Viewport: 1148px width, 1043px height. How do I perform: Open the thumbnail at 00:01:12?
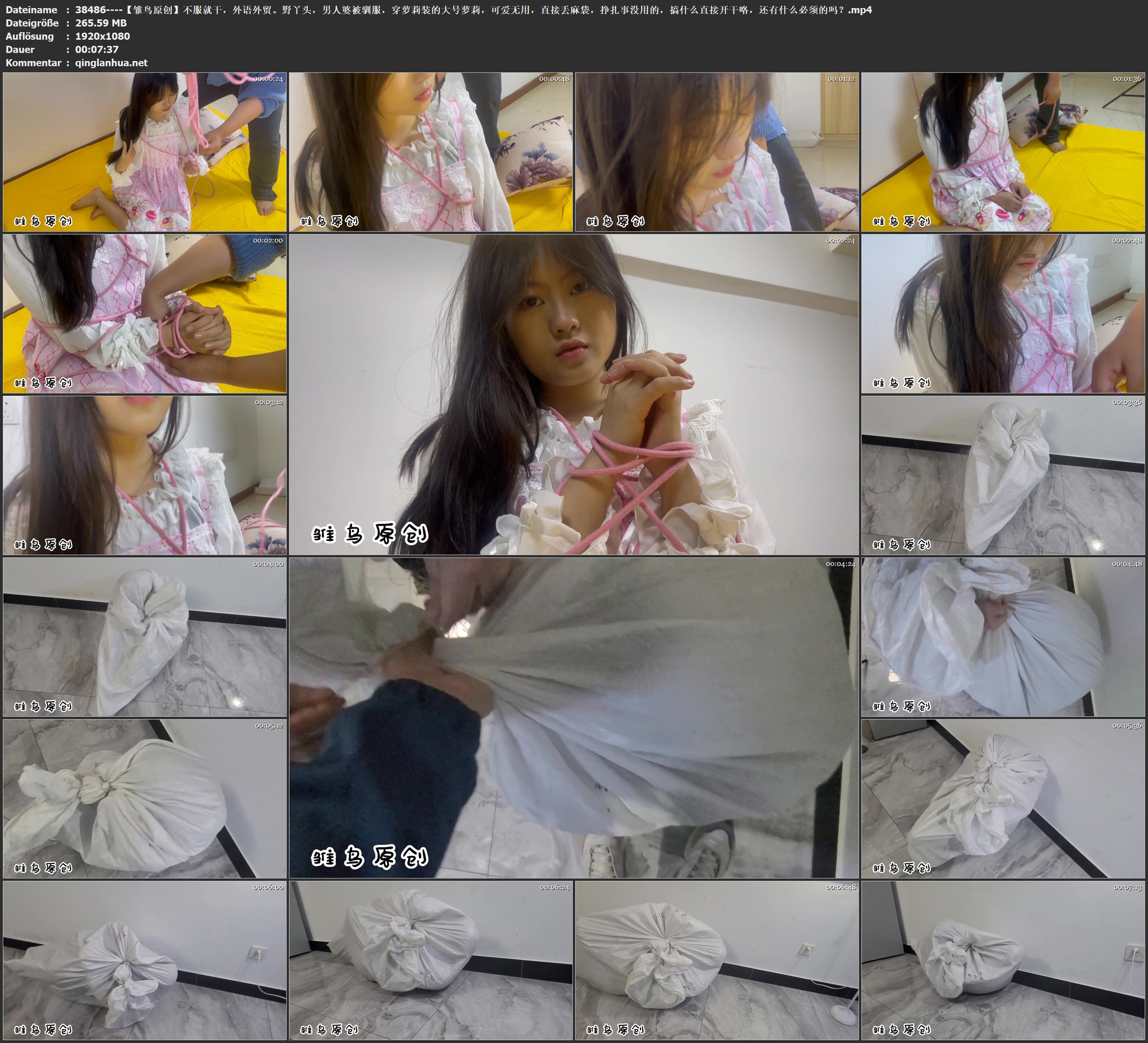(x=716, y=152)
